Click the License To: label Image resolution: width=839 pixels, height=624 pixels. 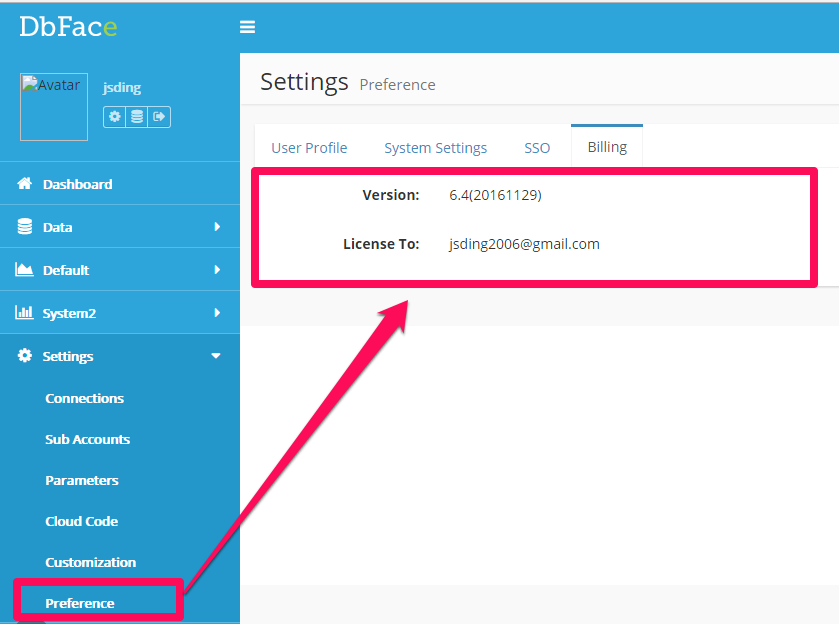(382, 244)
